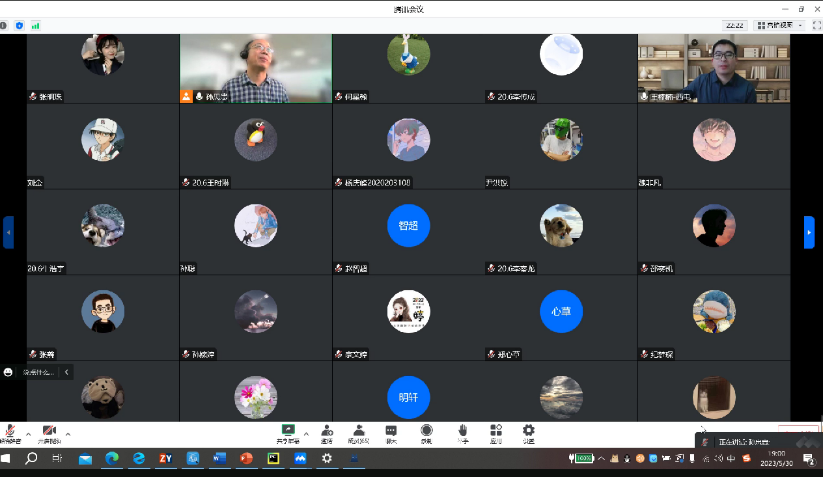Screen dimensions: 823x477
Task: Go to previous page of participants
Action: coord(9,232)
